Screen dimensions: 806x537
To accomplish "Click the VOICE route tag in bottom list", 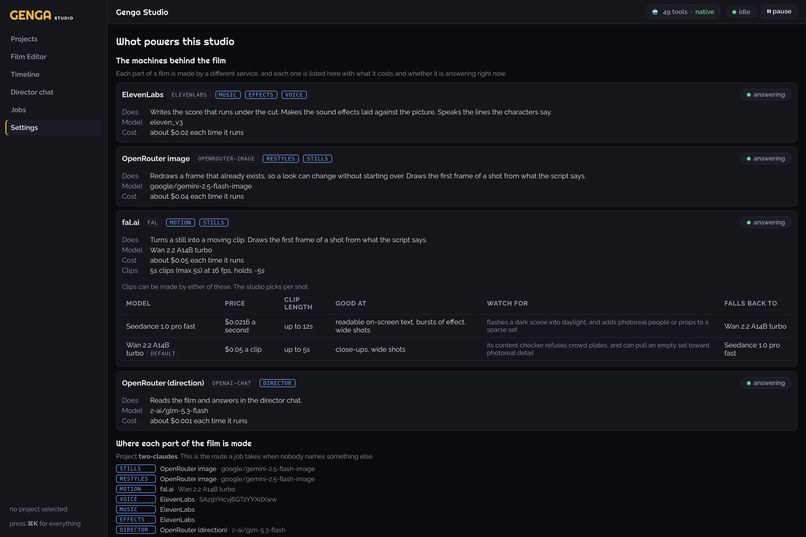I will (136, 499).
